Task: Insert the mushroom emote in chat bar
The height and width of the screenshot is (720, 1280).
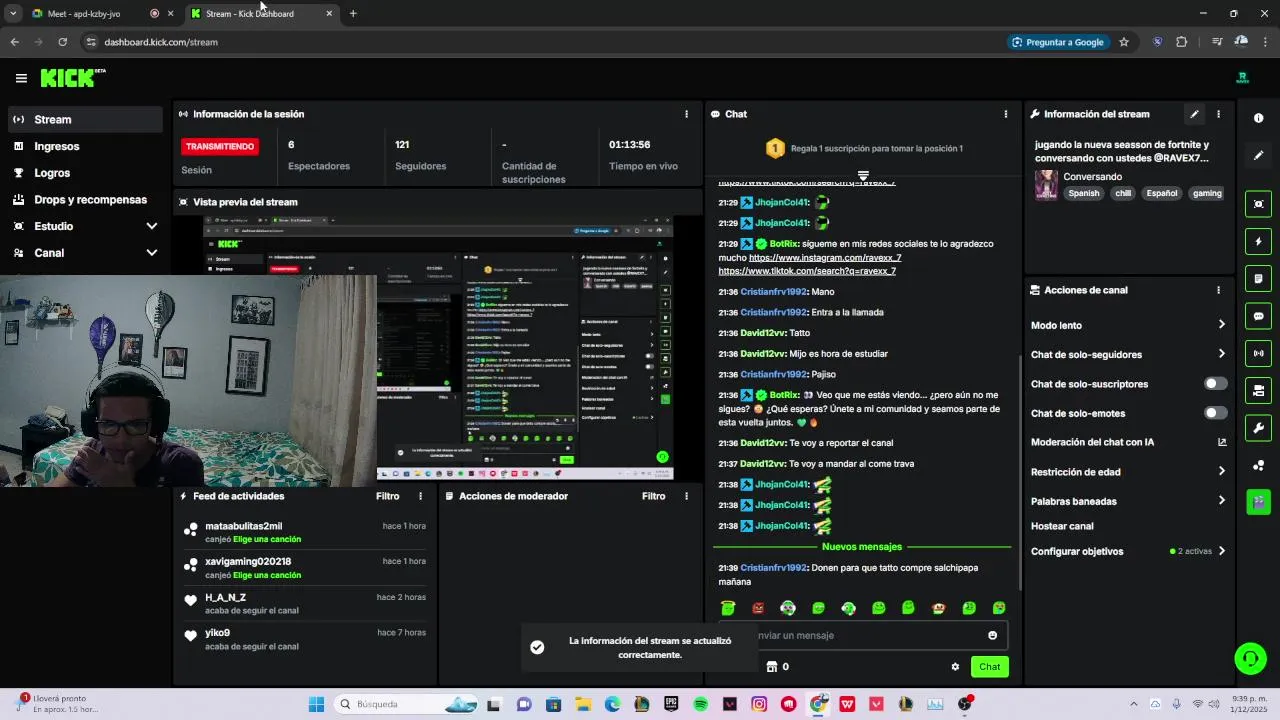Action: point(938,608)
